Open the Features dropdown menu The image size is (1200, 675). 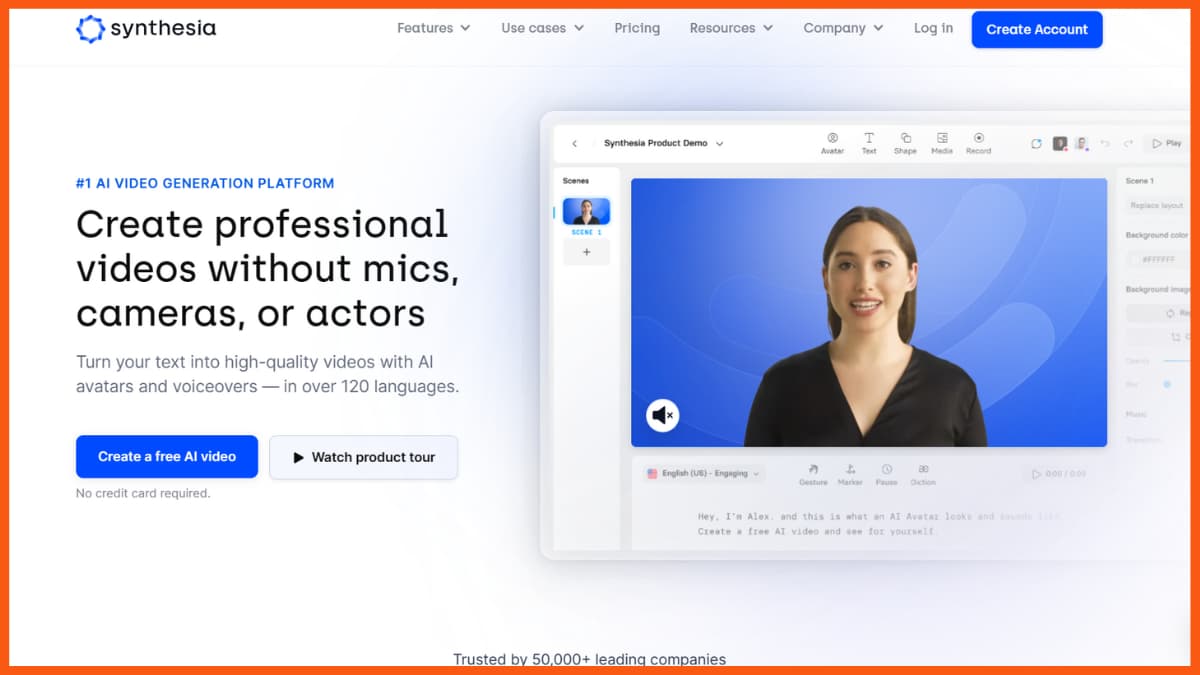coord(433,28)
